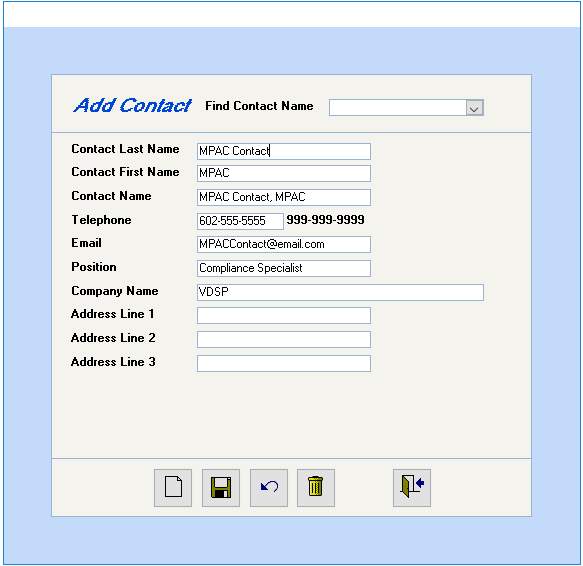This screenshot has height=566, width=583.
Task: Click the Company Name field
Action: point(340,292)
